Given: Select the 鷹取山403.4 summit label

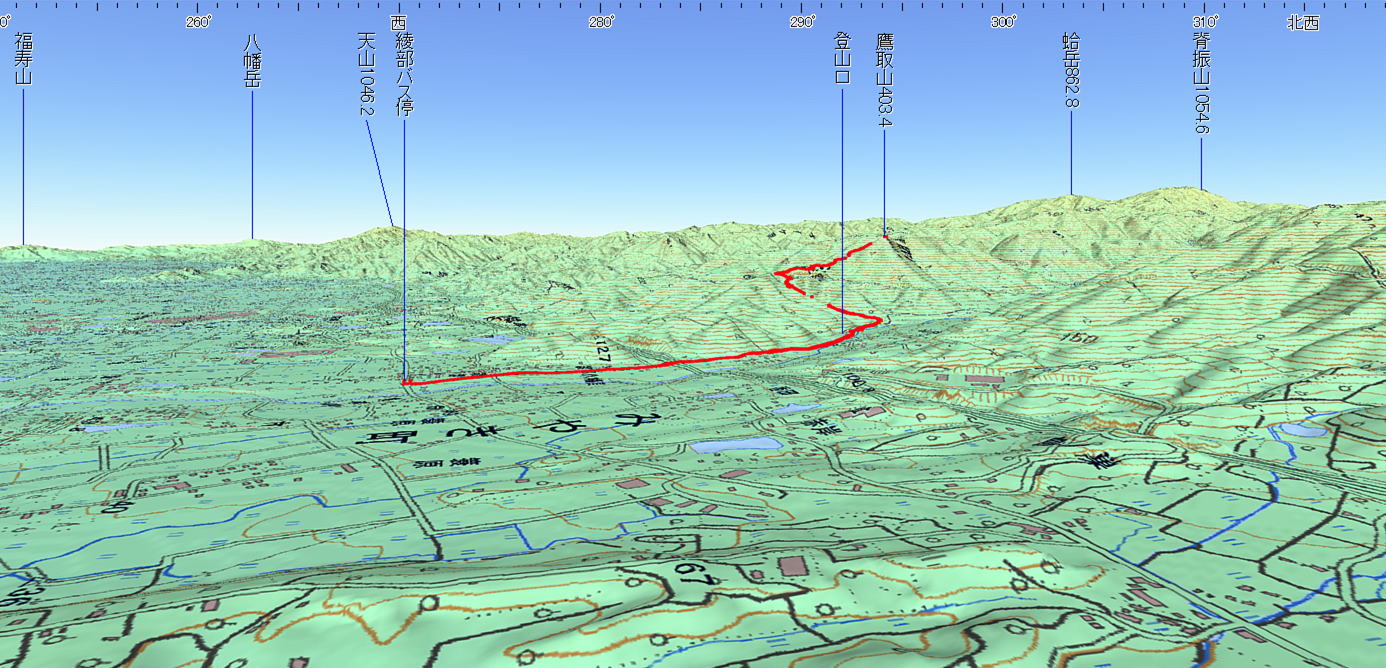Looking at the screenshot, I should pyautogui.click(x=884, y=80).
